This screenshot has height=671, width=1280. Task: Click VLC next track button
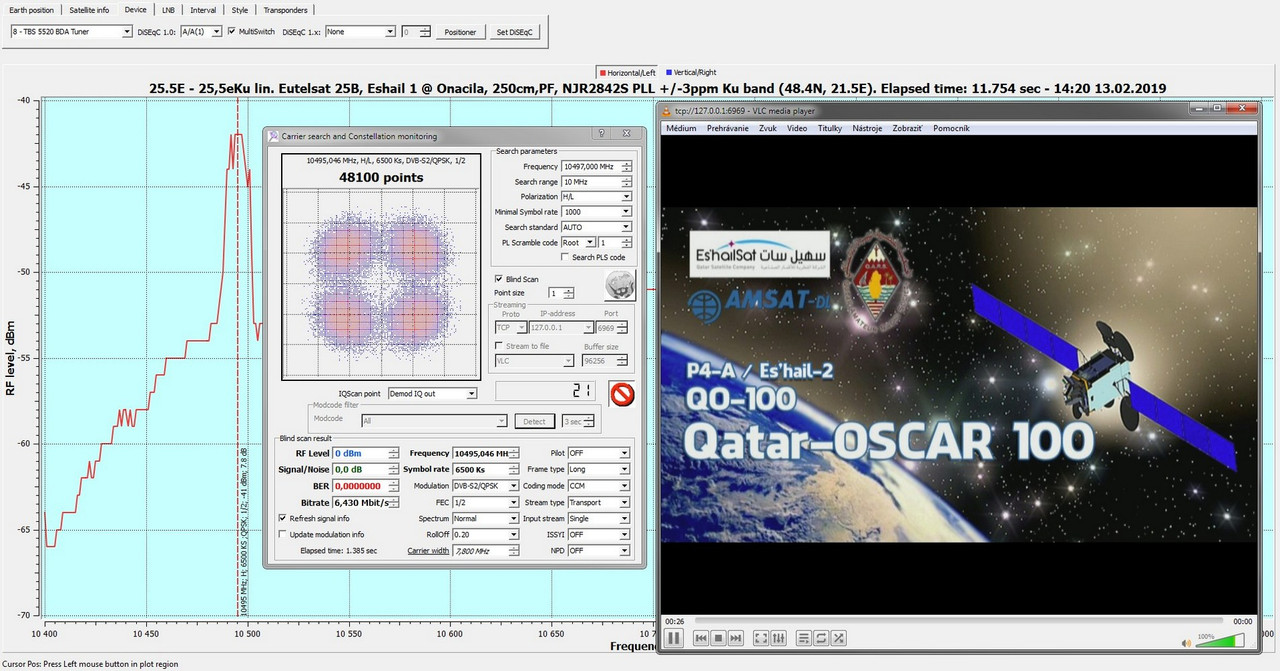click(x=736, y=638)
